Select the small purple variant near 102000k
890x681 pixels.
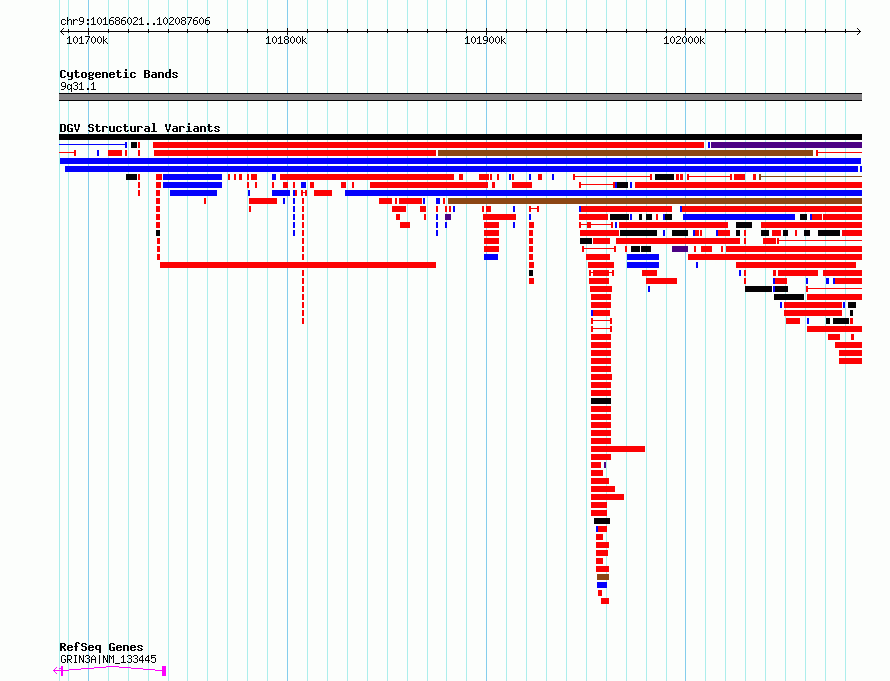[x=680, y=249]
